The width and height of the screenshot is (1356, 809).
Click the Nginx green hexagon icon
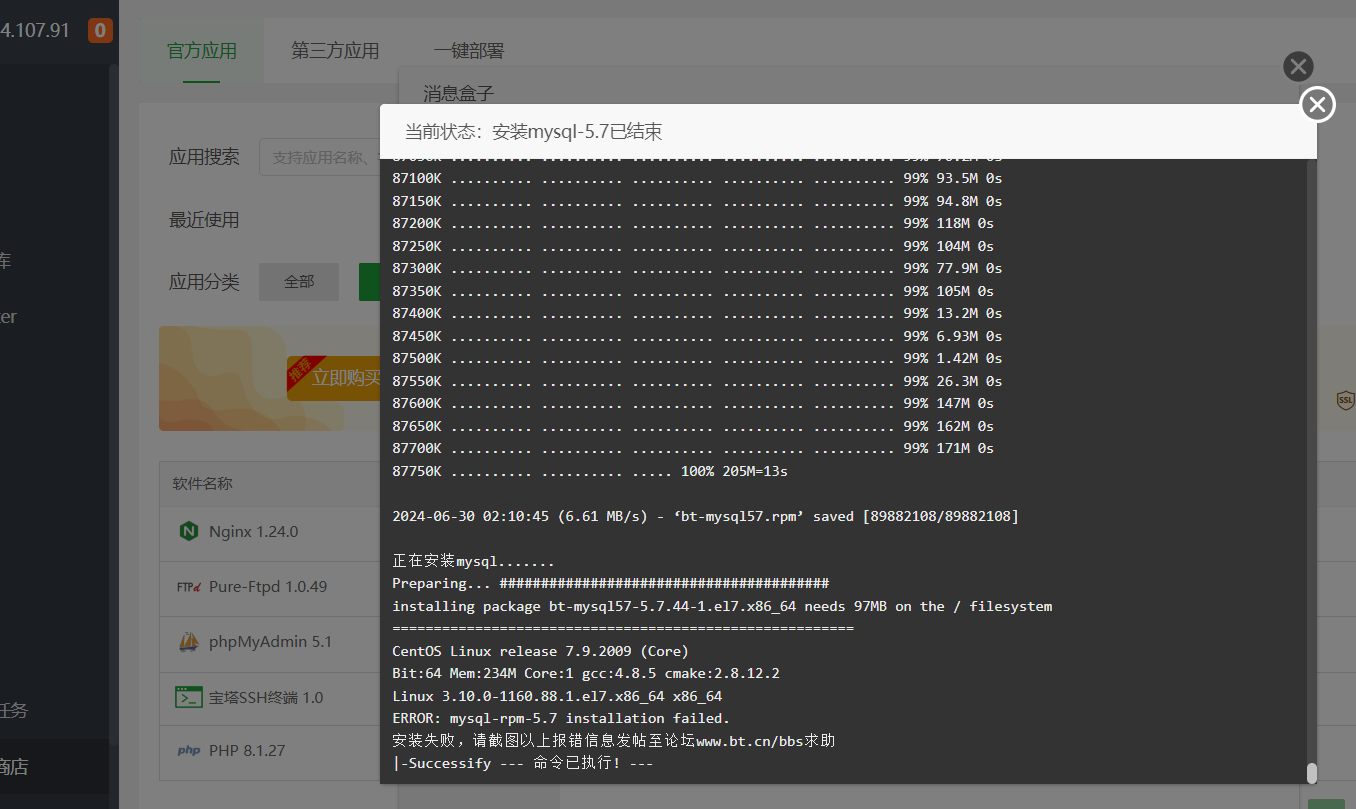[188, 531]
